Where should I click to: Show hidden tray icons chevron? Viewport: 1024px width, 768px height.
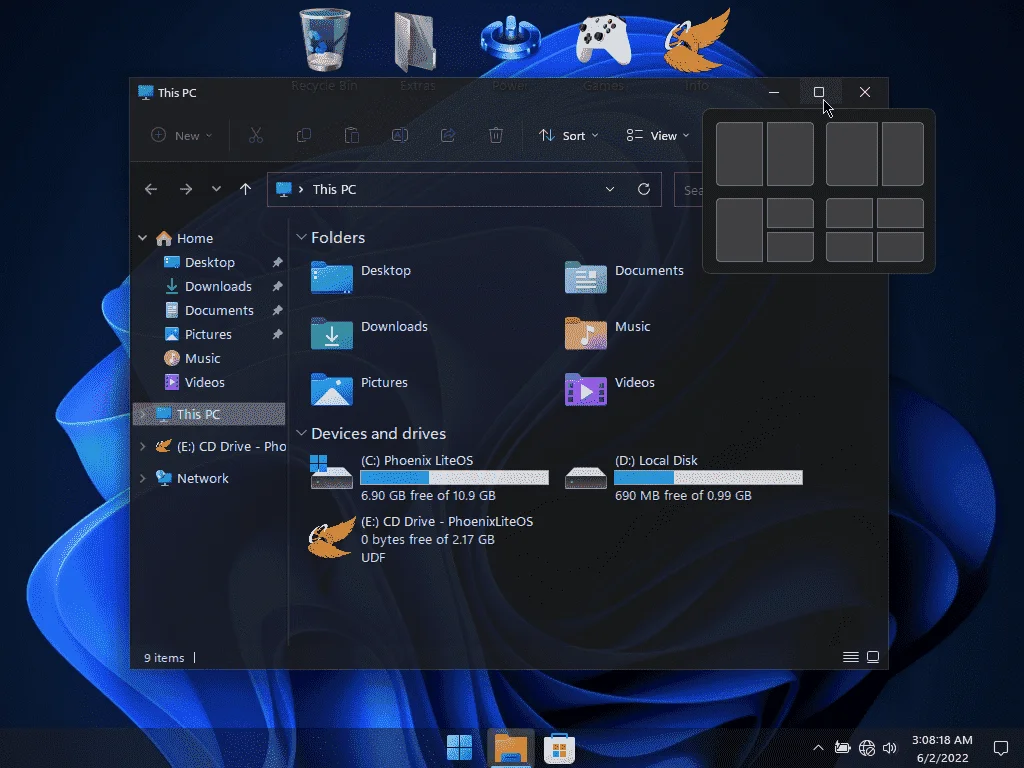coord(818,748)
